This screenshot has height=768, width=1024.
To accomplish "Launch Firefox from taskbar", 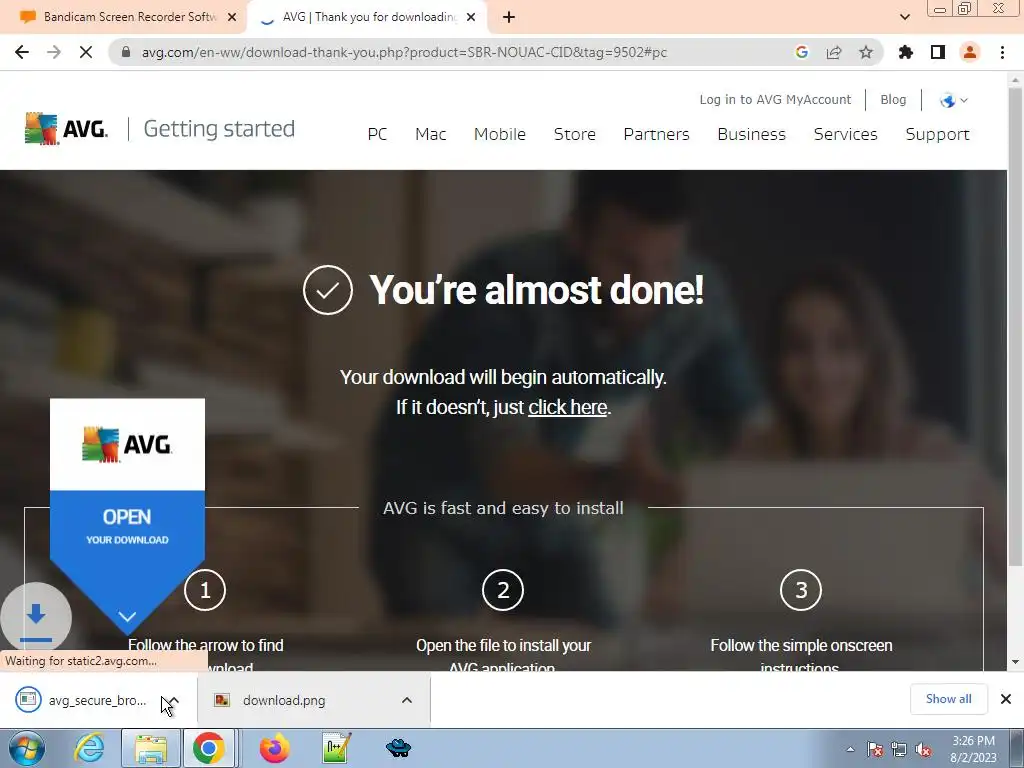I will pyautogui.click(x=275, y=748).
